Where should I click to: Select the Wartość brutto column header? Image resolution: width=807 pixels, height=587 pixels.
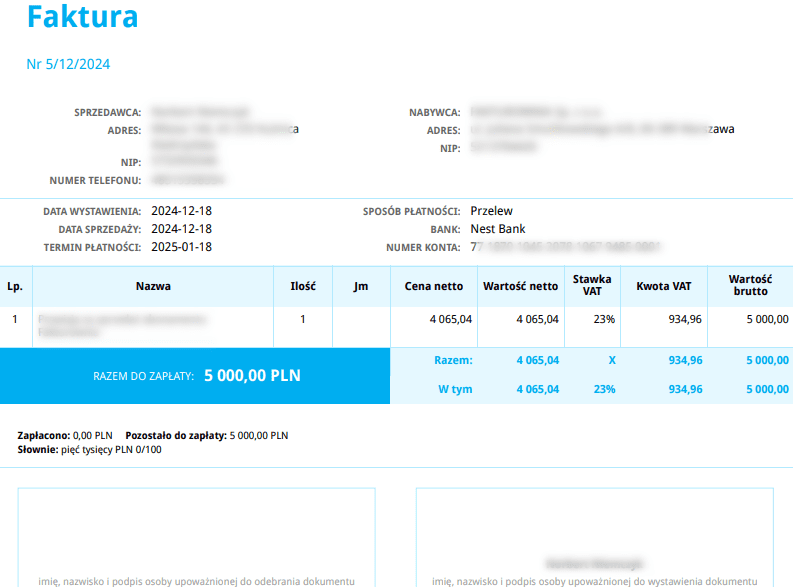pos(748,286)
